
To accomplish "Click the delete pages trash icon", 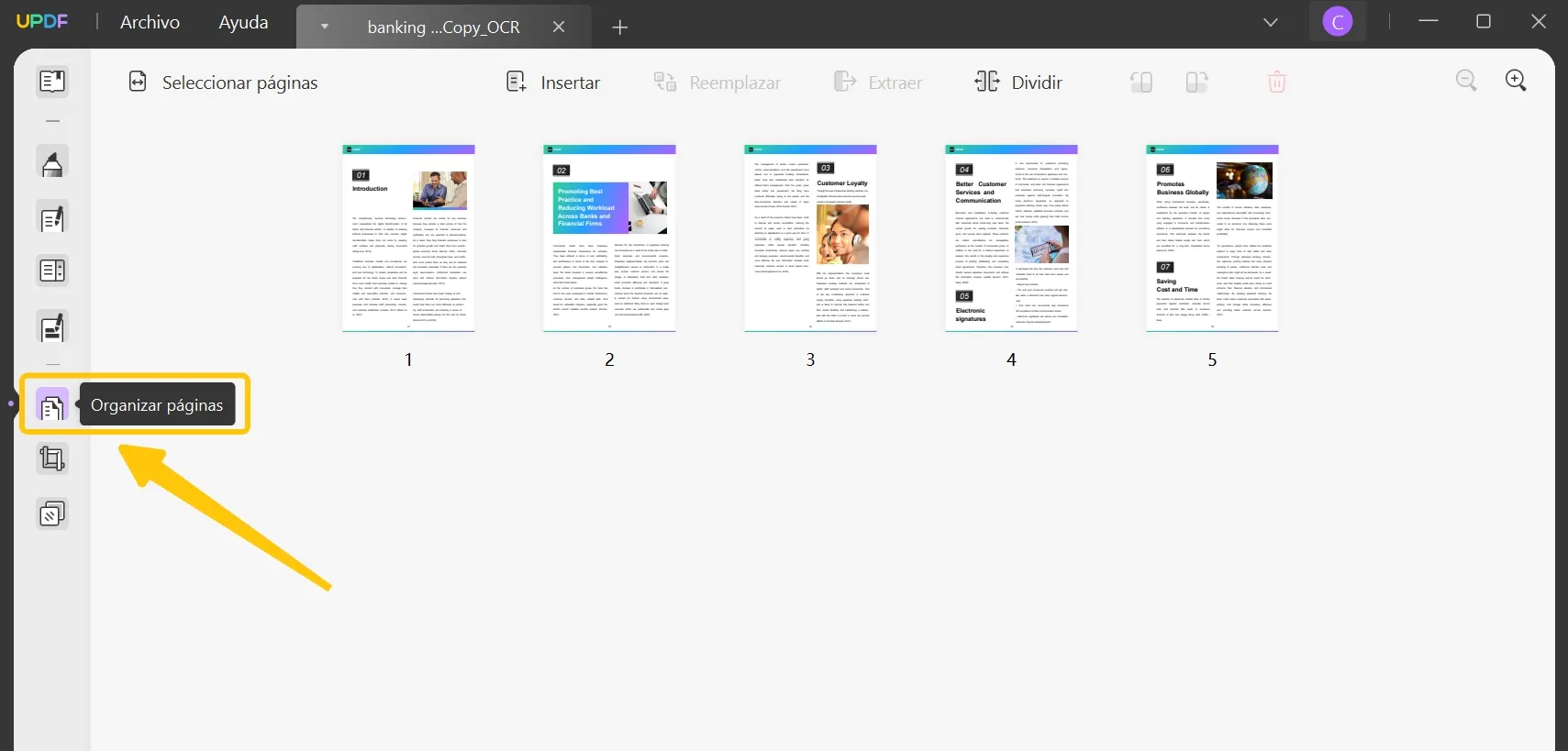I will 1277,83.
